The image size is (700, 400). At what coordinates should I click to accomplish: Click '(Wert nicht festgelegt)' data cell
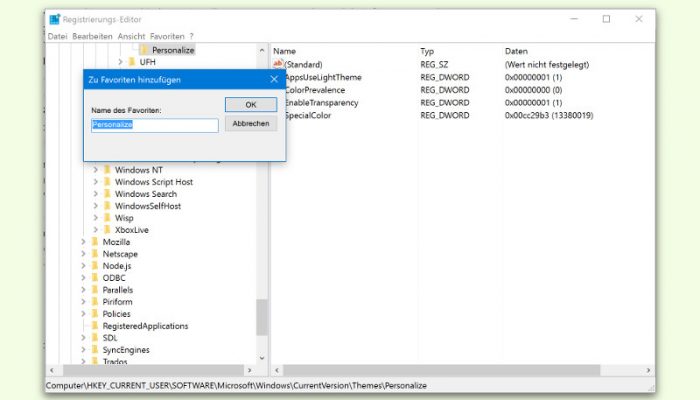tap(547, 64)
